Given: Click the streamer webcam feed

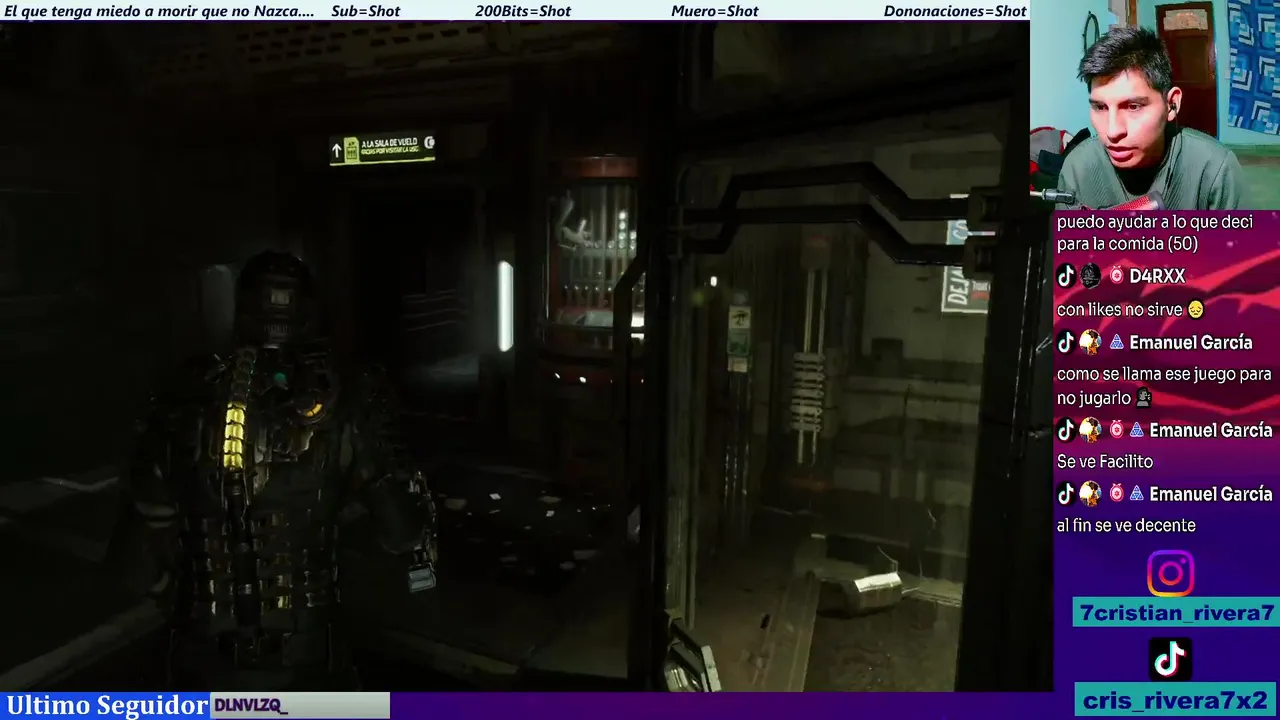Looking at the screenshot, I should pyautogui.click(x=1155, y=105).
